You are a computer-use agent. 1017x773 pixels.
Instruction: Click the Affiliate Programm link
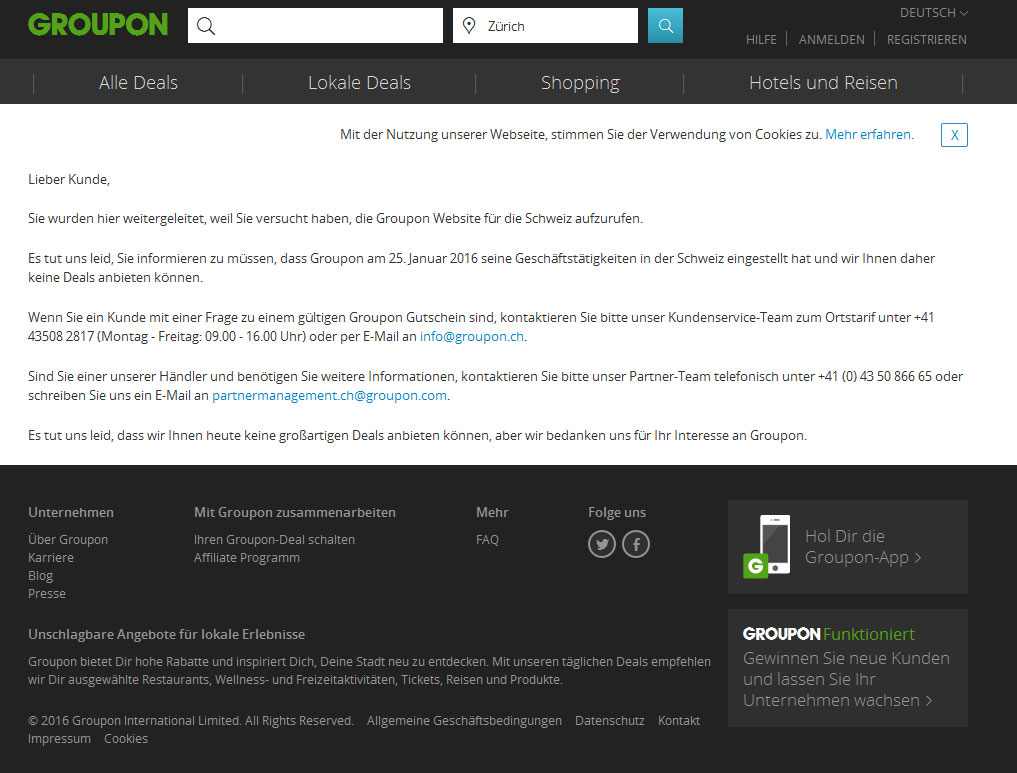tap(247, 558)
